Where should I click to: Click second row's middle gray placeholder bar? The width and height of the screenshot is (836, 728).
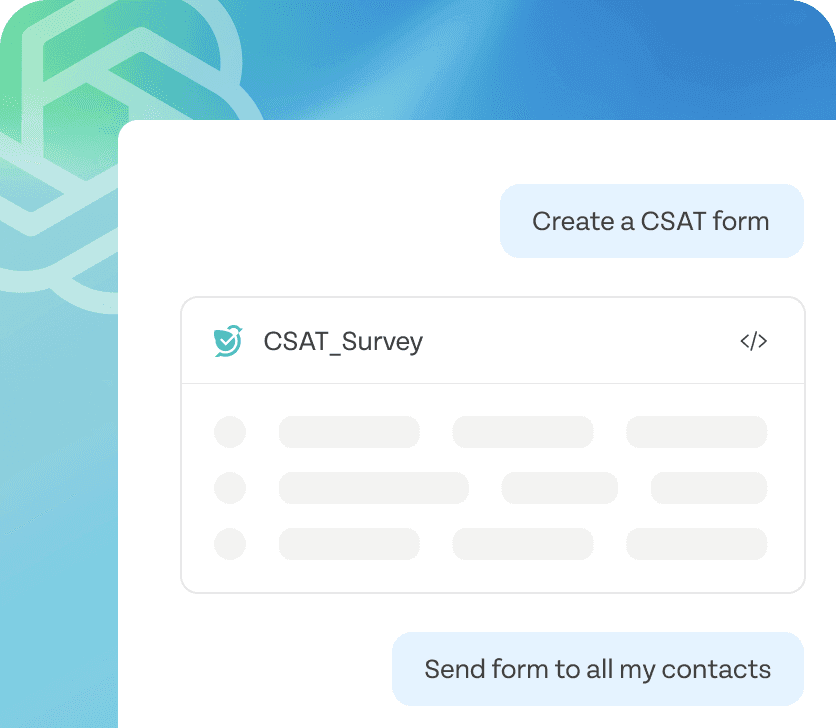(x=560, y=488)
